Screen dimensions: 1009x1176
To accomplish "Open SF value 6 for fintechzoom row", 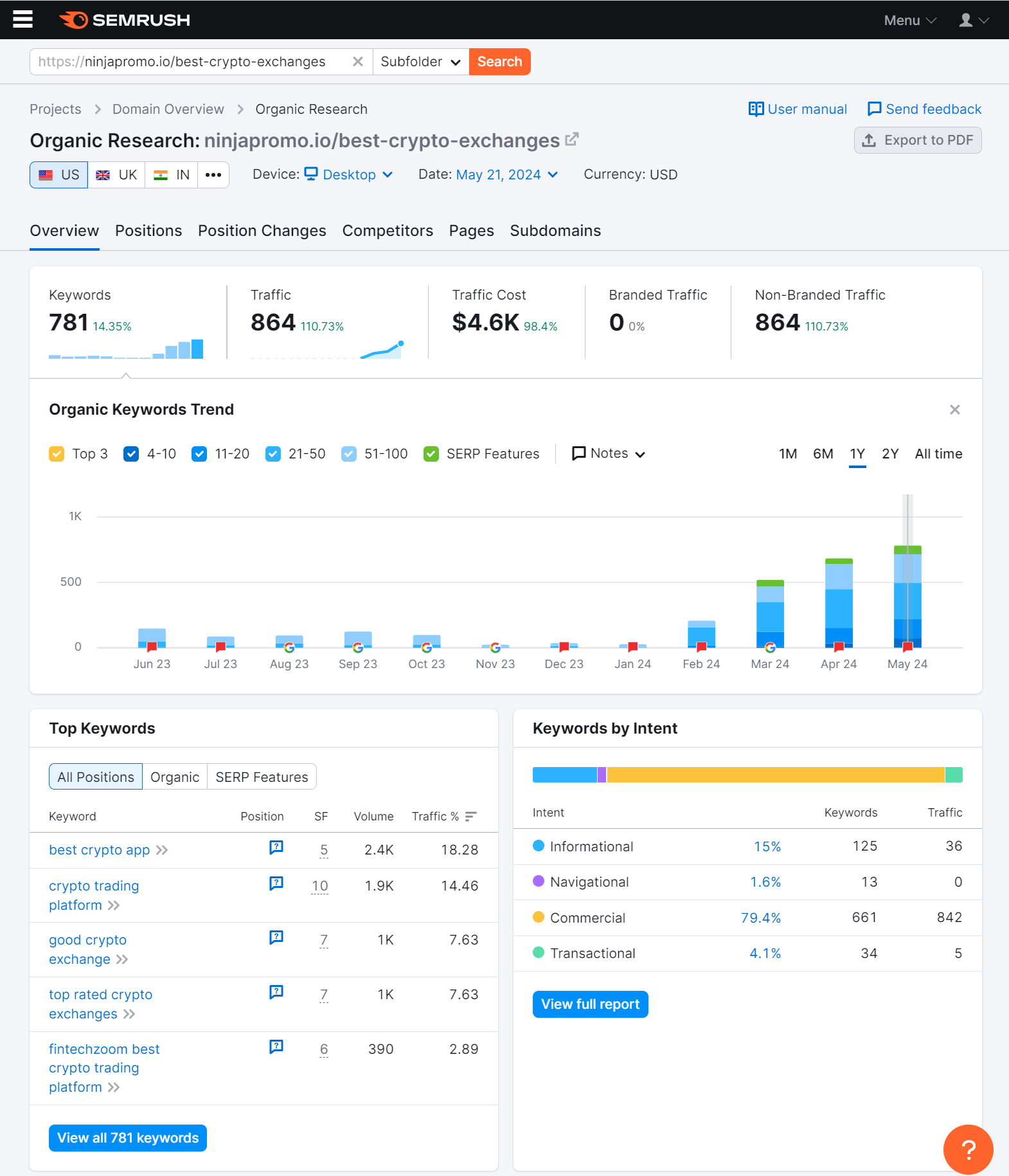I will click(324, 1049).
